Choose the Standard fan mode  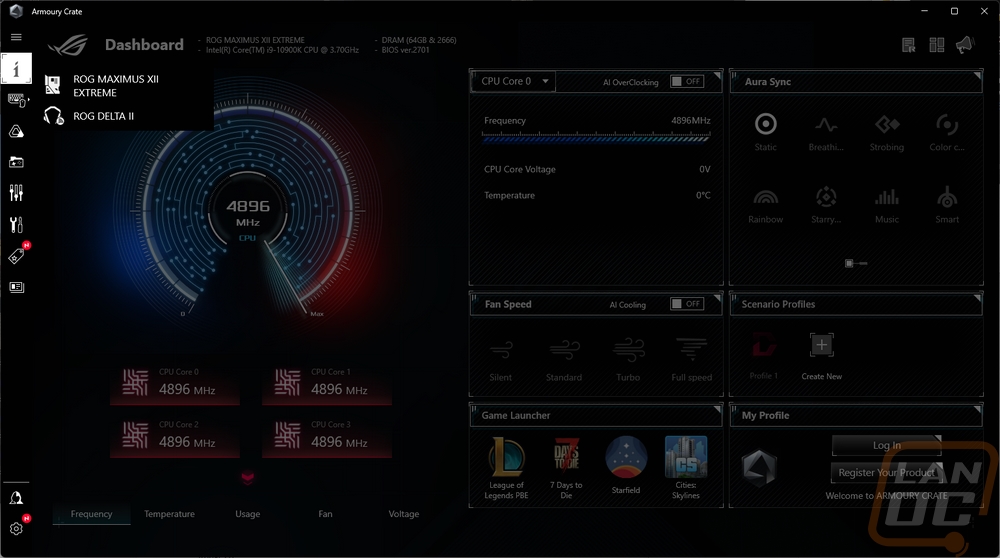coord(564,360)
